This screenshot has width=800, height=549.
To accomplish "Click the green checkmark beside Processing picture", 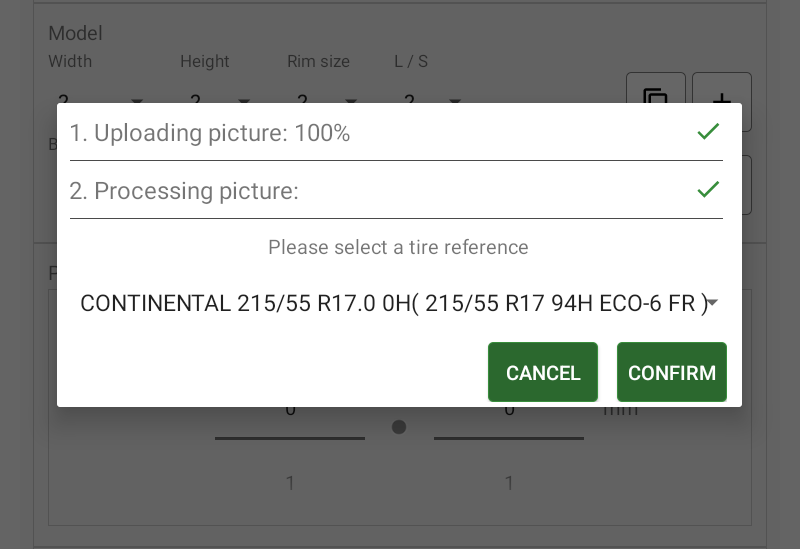I will point(708,190).
